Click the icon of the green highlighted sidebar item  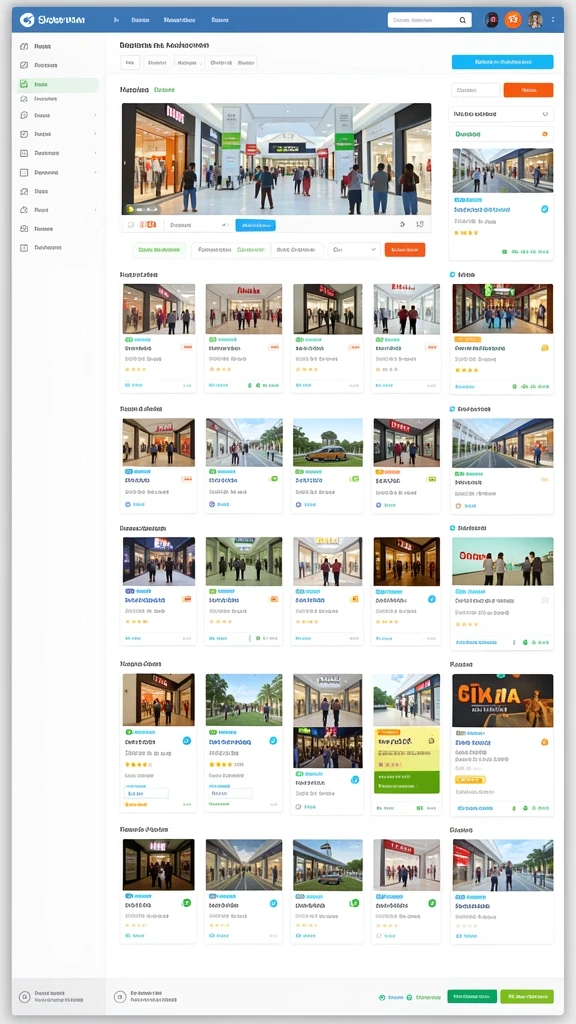(x=24, y=84)
